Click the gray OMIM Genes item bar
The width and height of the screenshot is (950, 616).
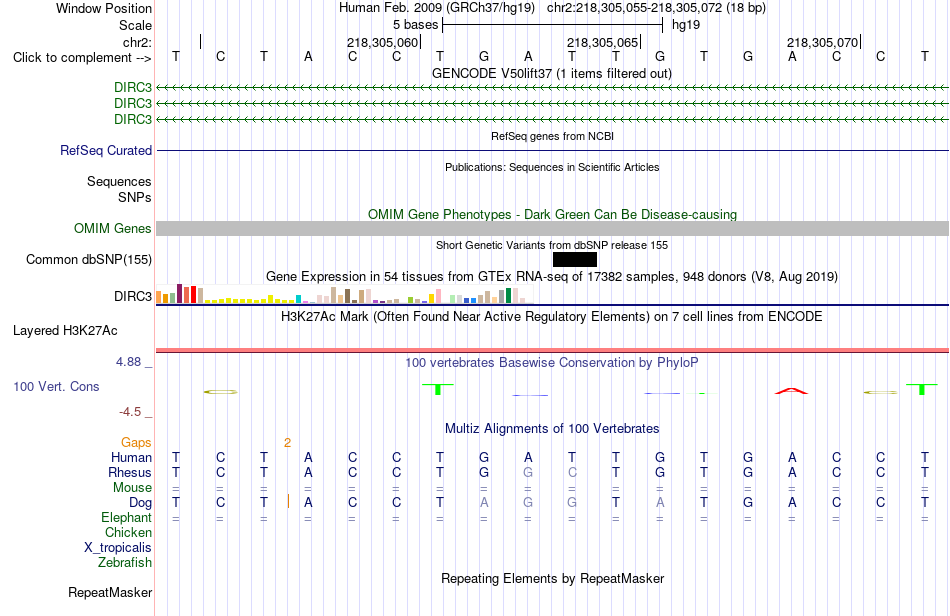tap(552, 228)
